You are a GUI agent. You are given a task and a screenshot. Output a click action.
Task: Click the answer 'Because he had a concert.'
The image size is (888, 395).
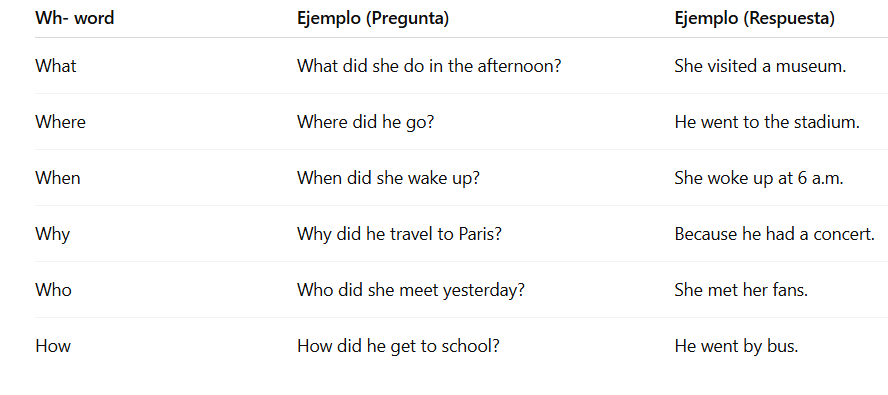click(x=775, y=234)
